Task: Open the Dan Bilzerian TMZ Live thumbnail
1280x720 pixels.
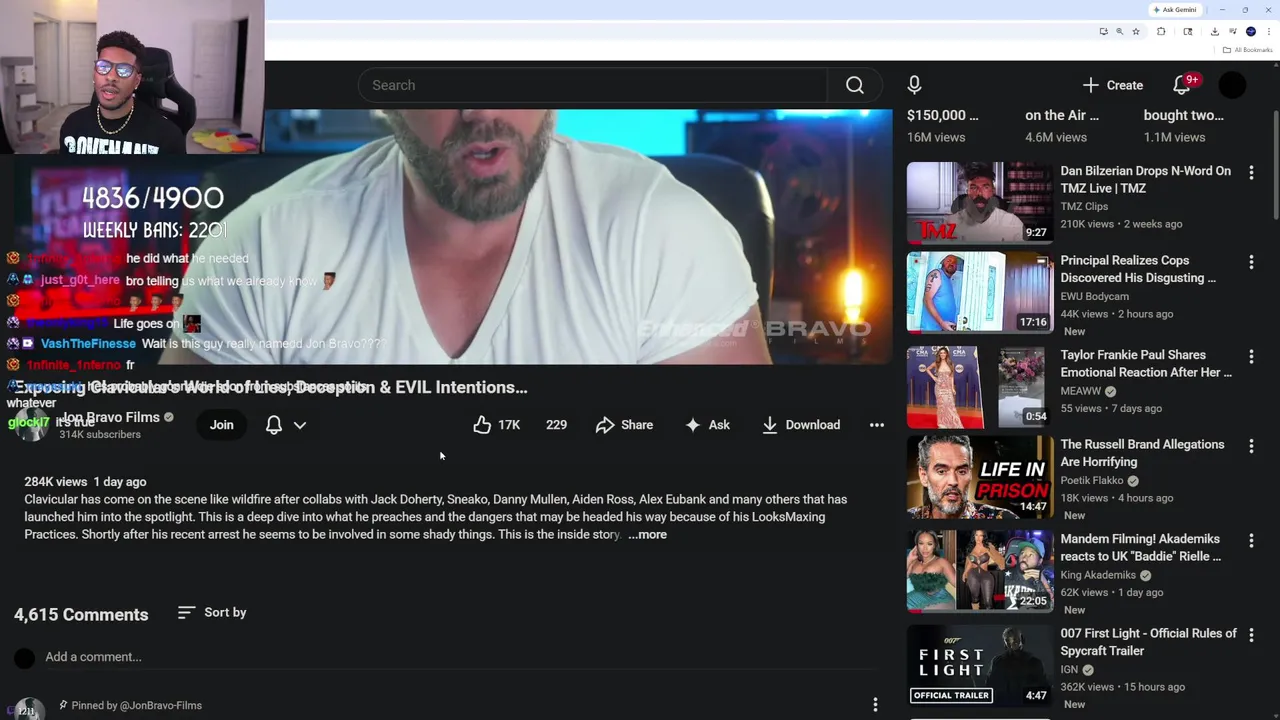Action: (x=980, y=202)
